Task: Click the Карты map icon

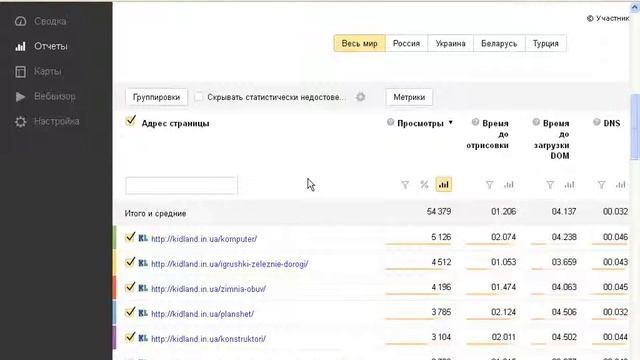Action: tap(20, 72)
